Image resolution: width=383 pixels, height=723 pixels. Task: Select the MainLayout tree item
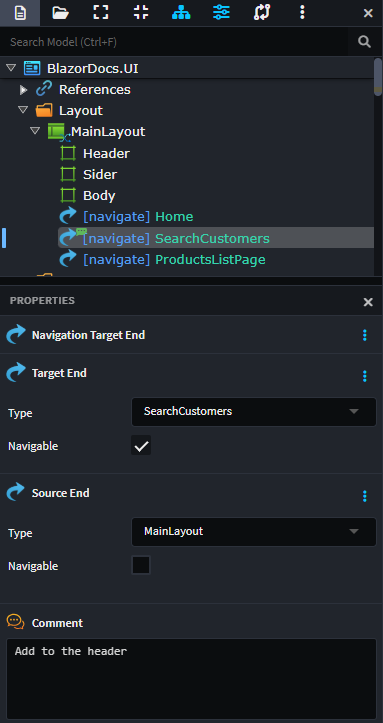(108, 132)
